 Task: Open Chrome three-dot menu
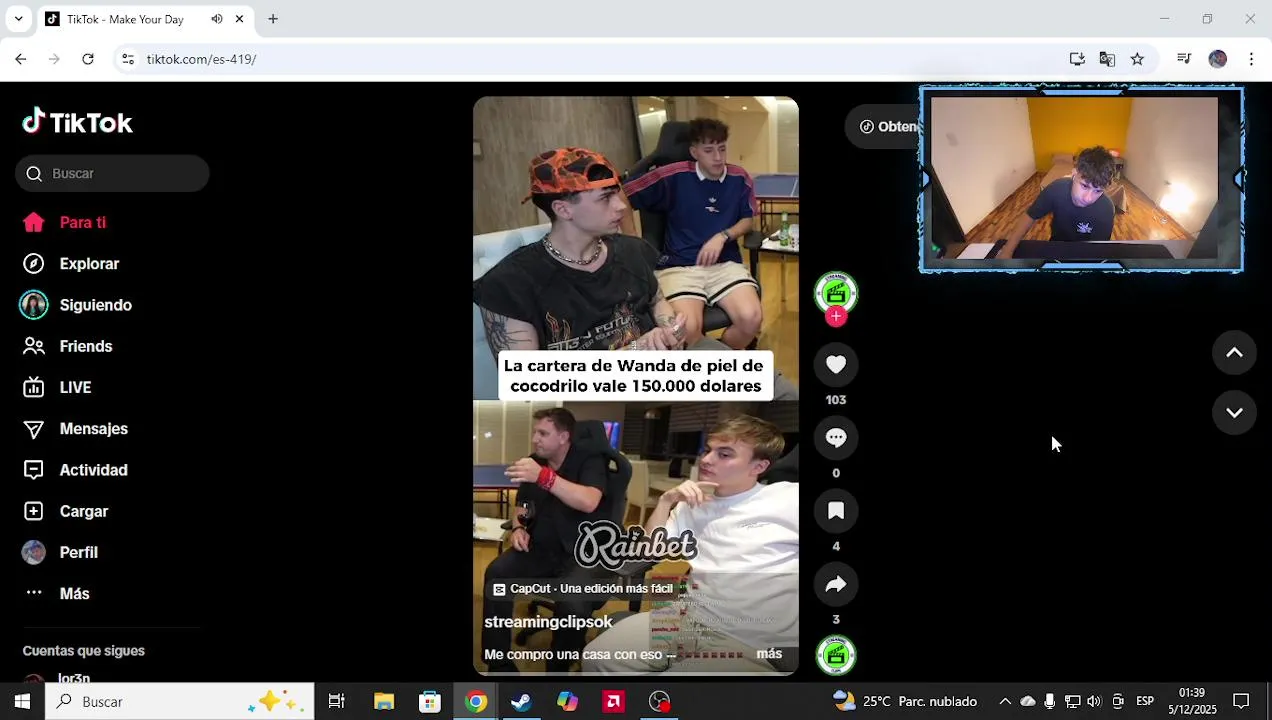point(1251,59)
